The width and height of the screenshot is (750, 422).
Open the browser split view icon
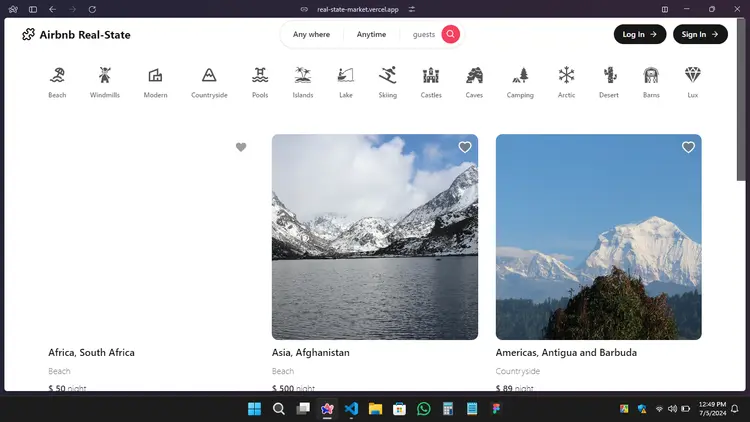point(665,9)
